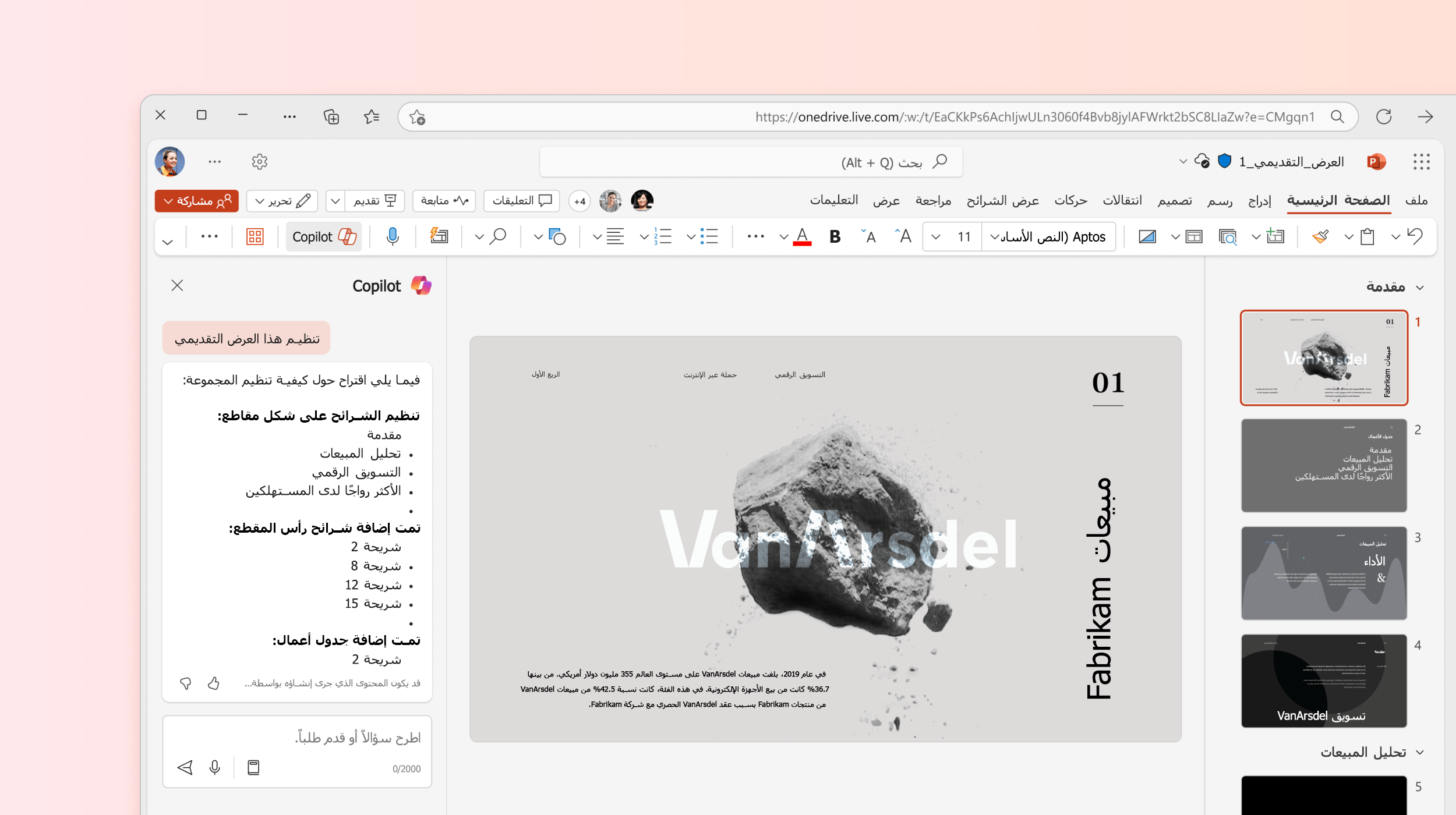Open the Aptos font name combo box
The height and width of the screenshot is (815, 1456).
[1048, 236]
